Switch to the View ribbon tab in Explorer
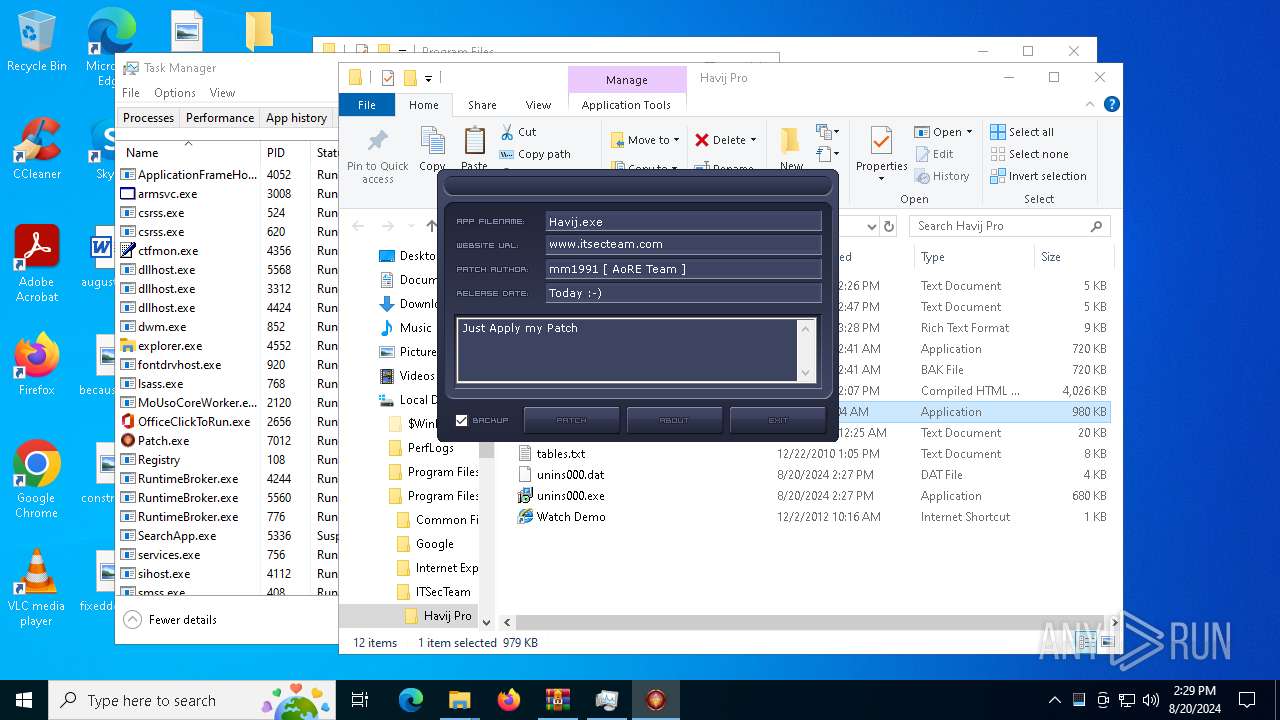Viewport: 1280px width, 720px height. (x=538, y=104)
